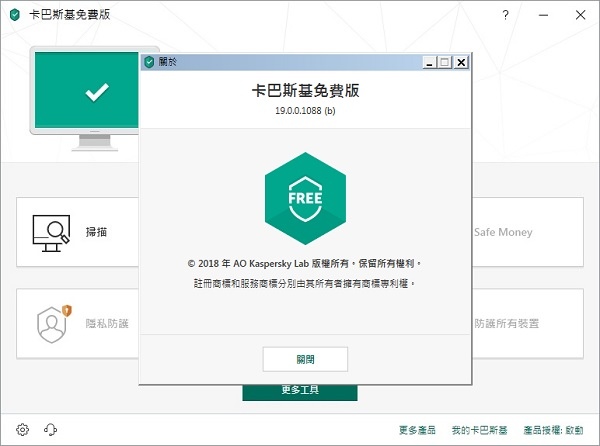Screen dimensions: 600x446
Task: Click the 產品授權: 啟動 link
Action: (x=553, y=430)
